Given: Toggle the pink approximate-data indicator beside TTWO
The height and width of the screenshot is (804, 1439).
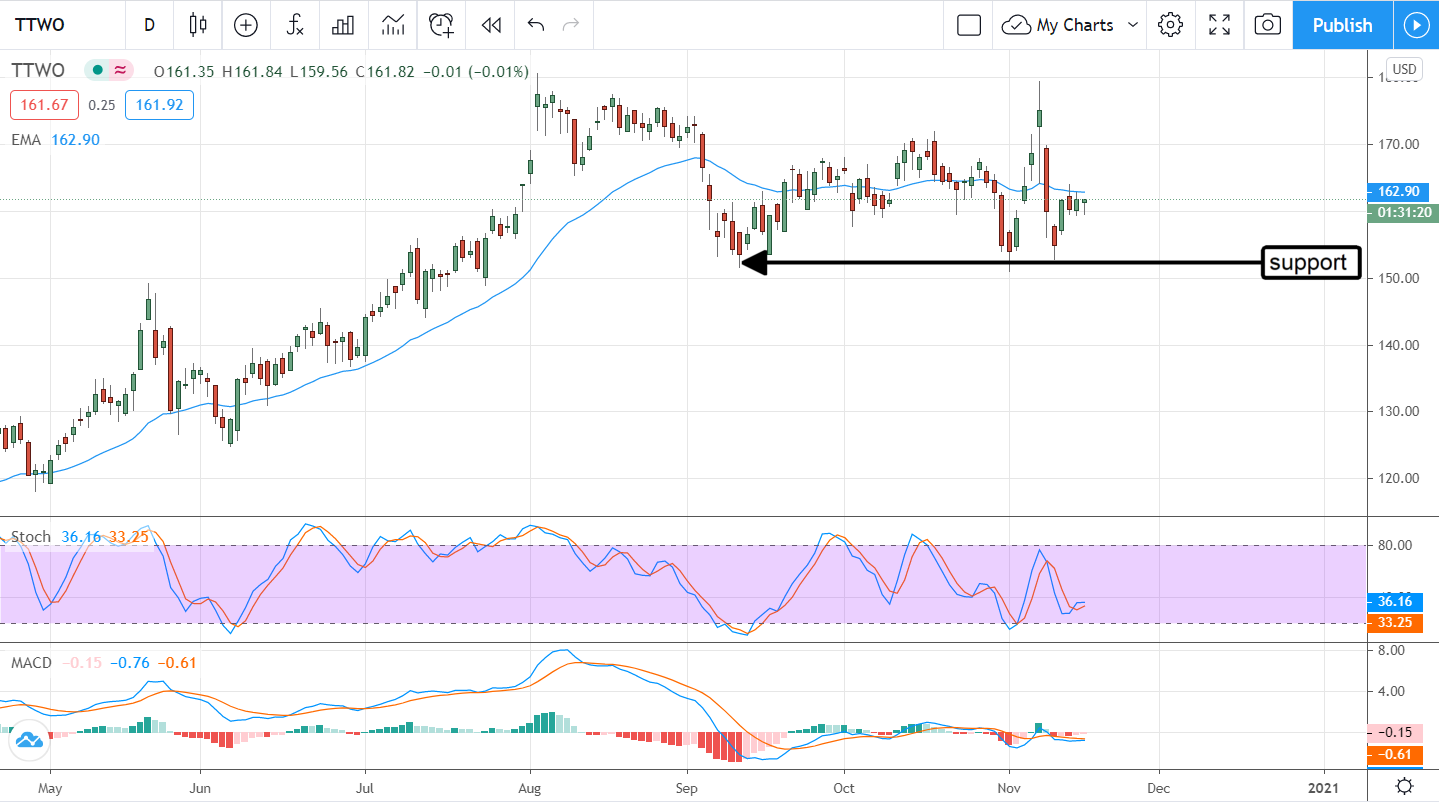Looking at the screenshot, I should tap(121, 70).
